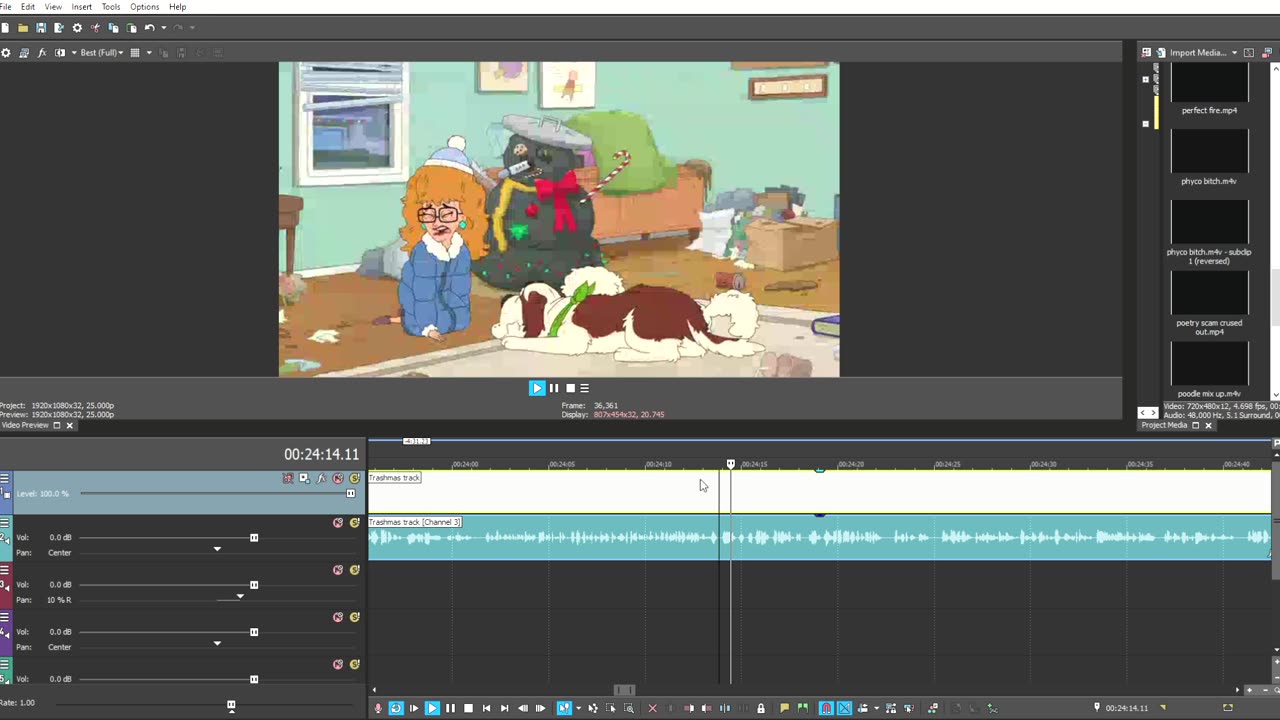1280x720 pixels.
Task: Select the Zoom Edit tool
Action: pyautogui.click(x=629, y=708)
